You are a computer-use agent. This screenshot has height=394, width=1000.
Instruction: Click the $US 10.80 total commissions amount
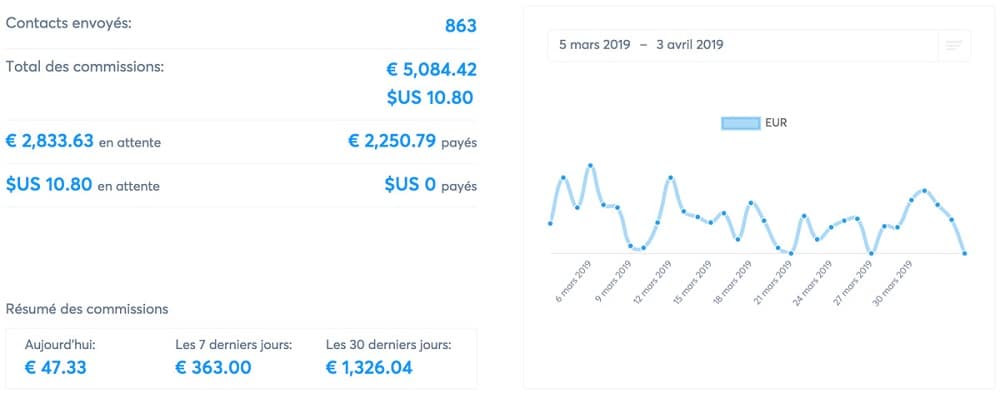[430, 98]
